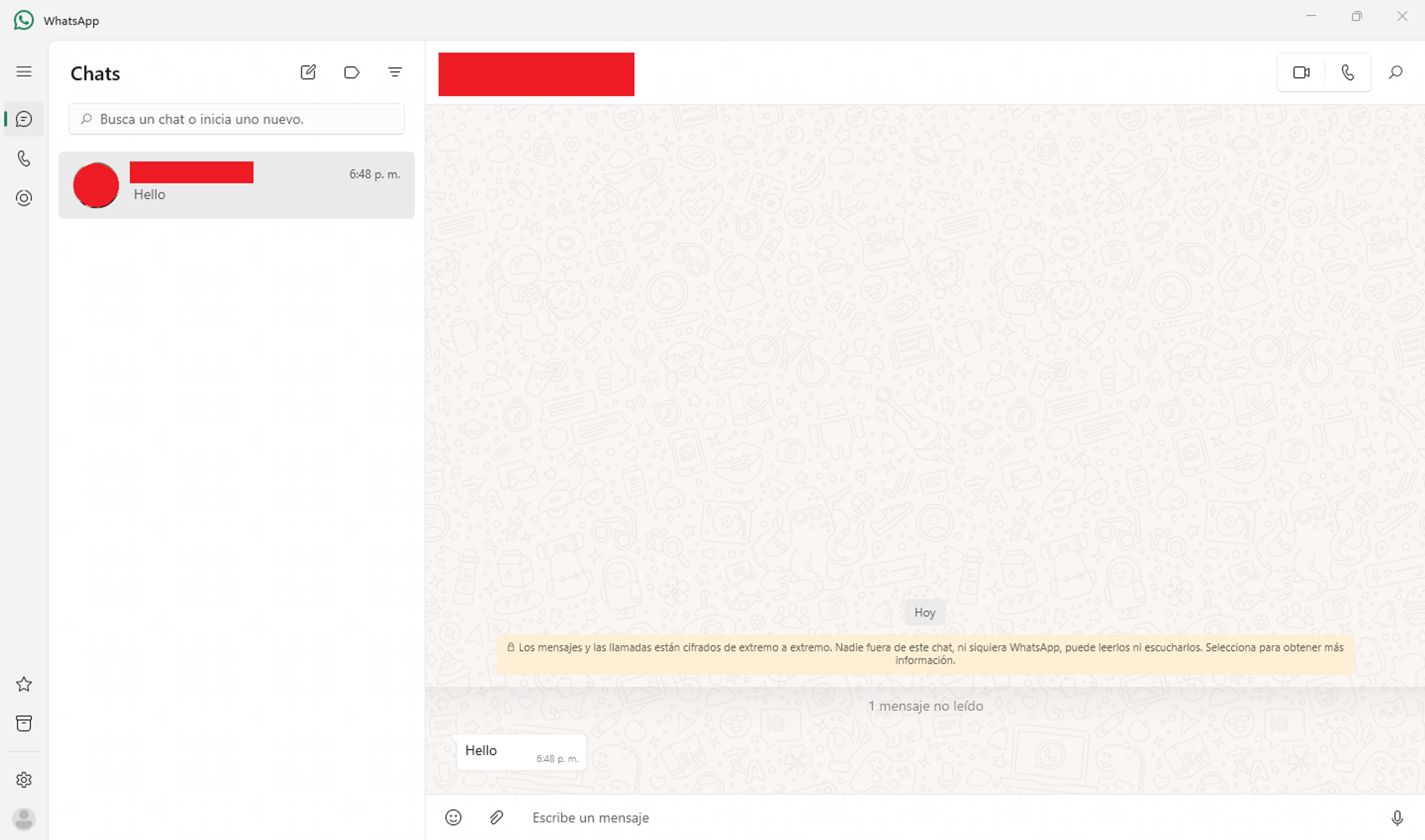Select the Chats tab in sidebar
This screenshot has width=1425, height=840.
[24, 119]
